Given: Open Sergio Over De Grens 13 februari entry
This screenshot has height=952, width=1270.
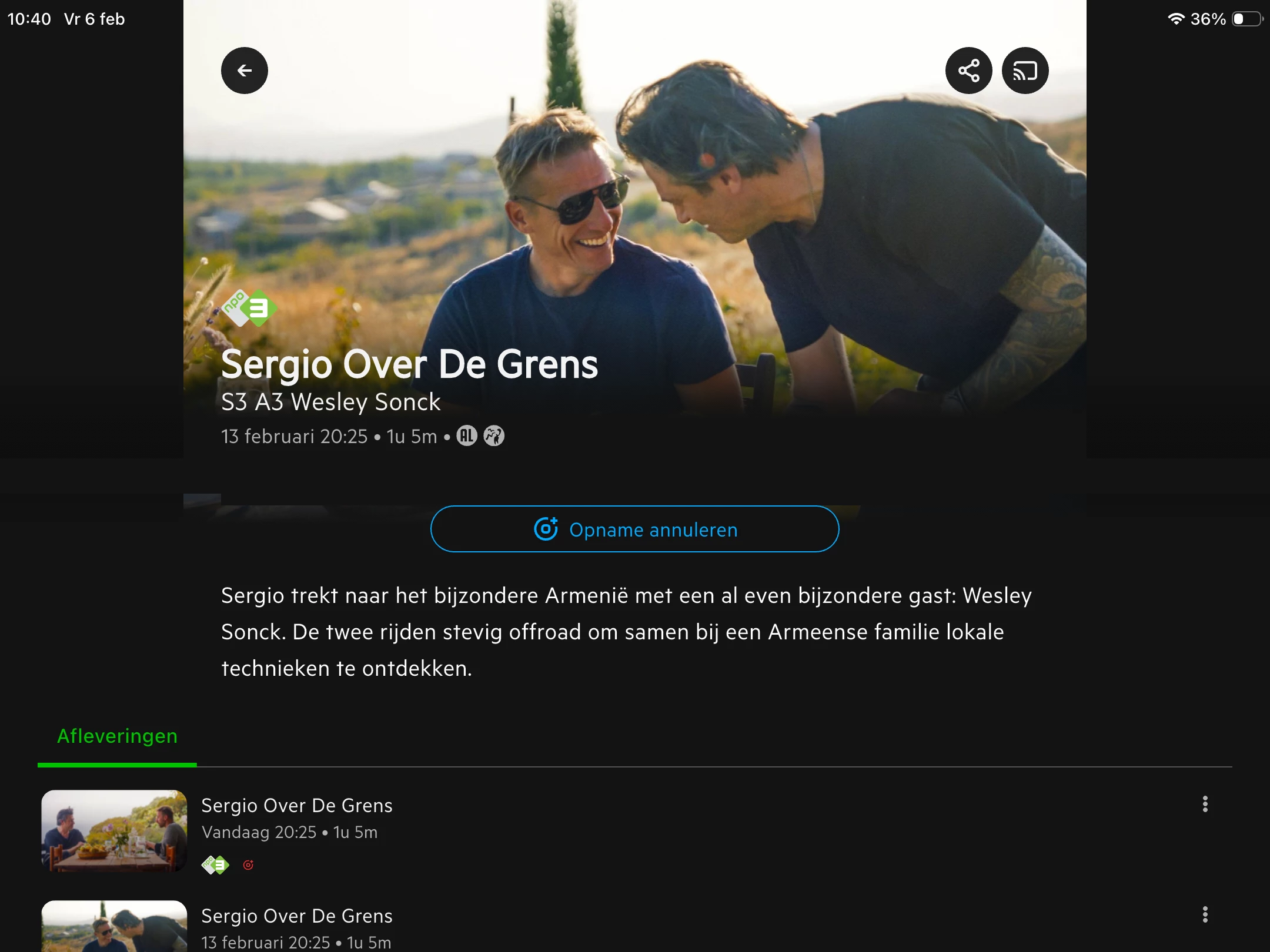Looking at the screenshot, I should point(296,927).
